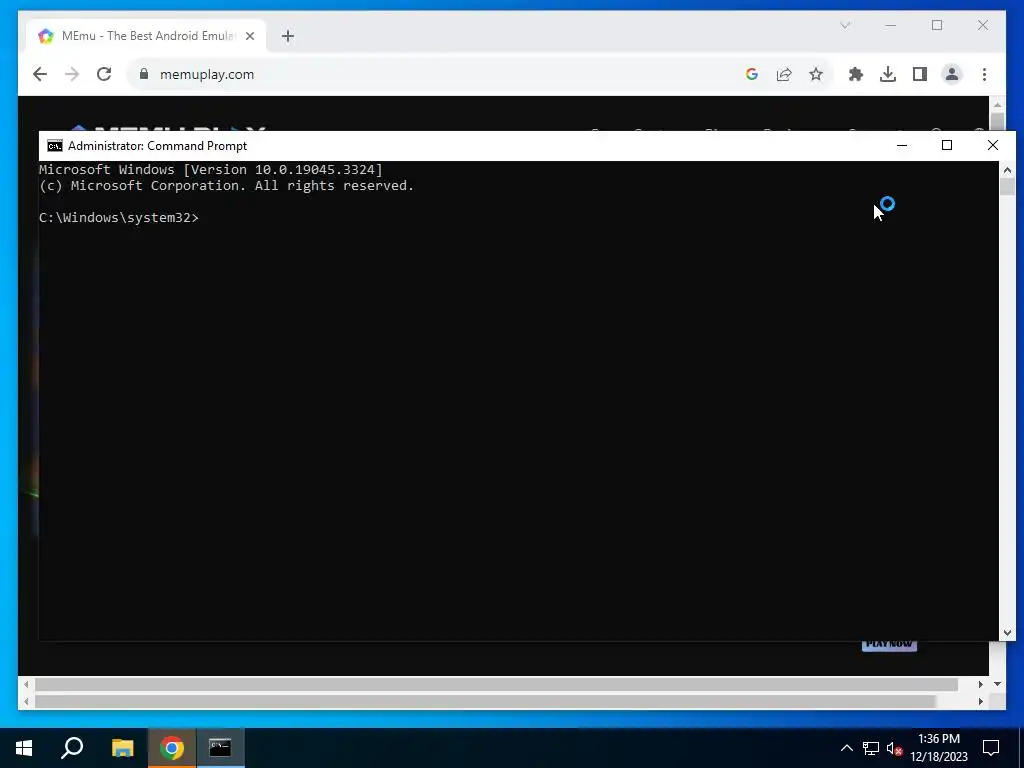Open network status tray icon
The height and width of the screenshot is (768, 1024).
[871, 748]
